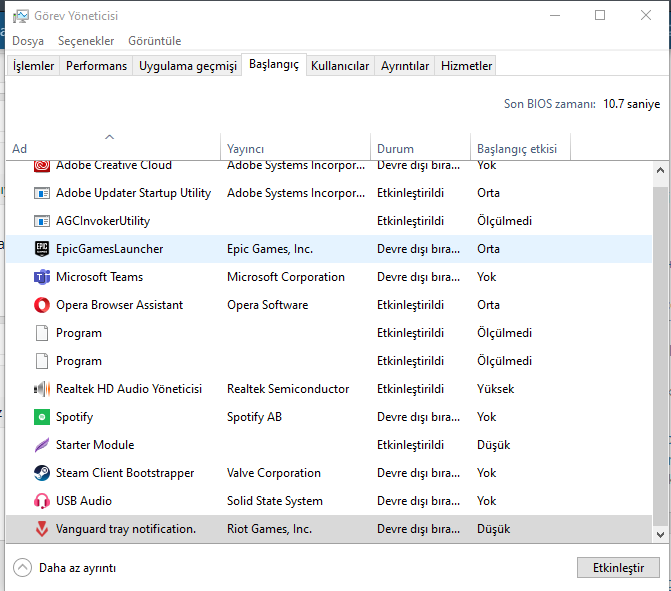This screenshot has height=591, width=671.
Task: Select the AGCInvokerUtility row name
Action: 103,221
